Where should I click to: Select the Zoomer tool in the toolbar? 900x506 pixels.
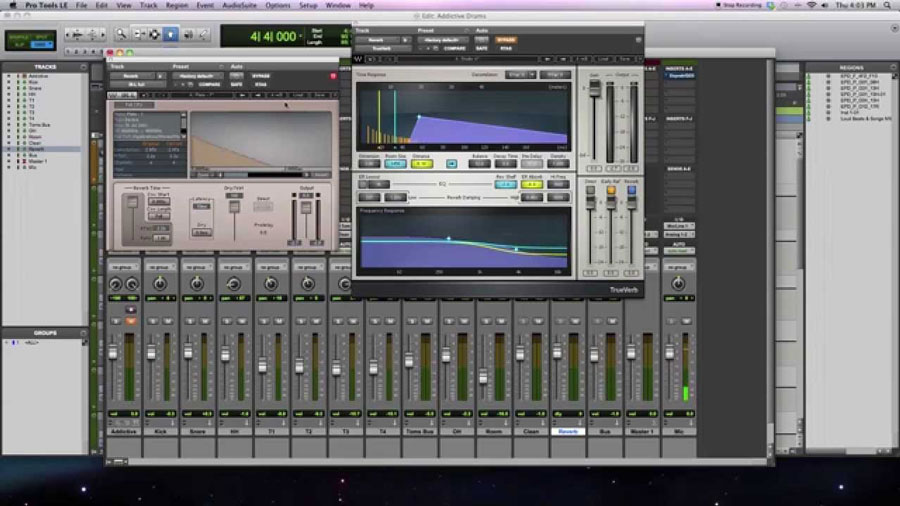(x=121, y=34)
